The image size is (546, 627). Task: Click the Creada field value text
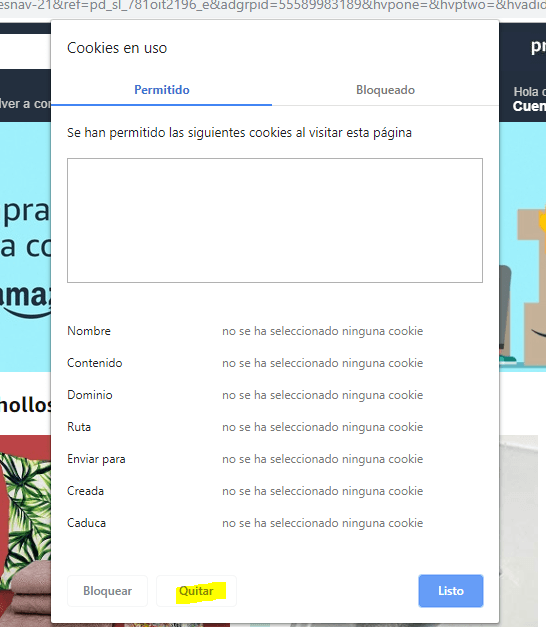tap(322, 491)
